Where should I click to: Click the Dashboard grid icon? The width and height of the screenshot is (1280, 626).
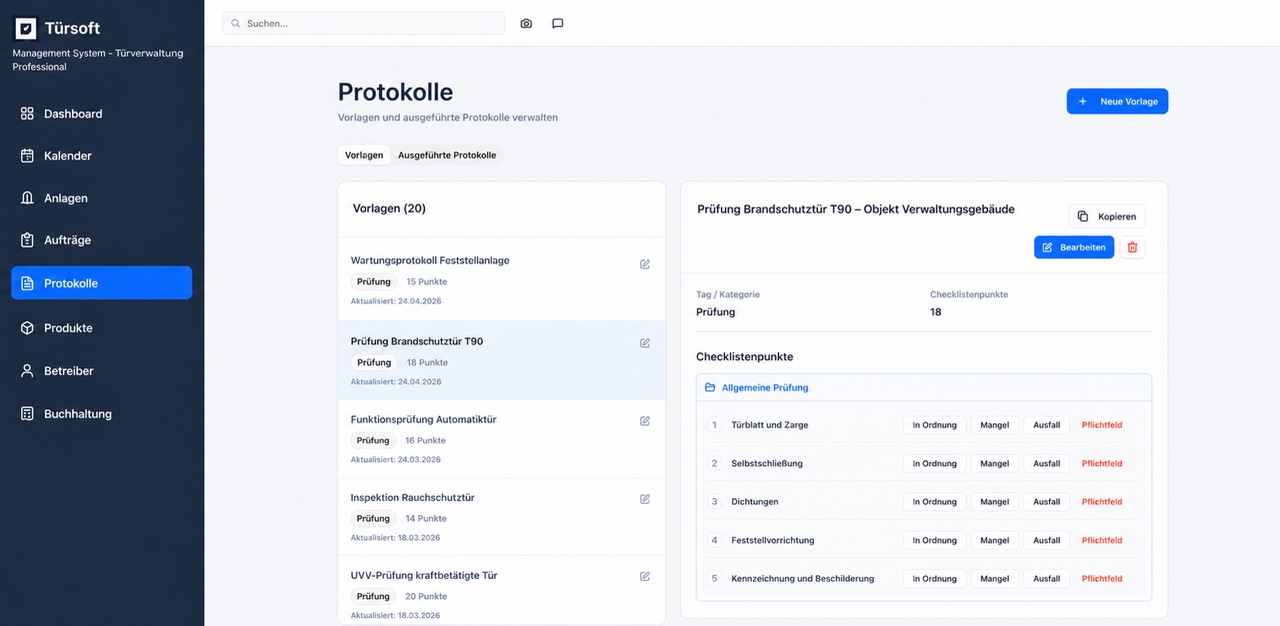[27, 114]
